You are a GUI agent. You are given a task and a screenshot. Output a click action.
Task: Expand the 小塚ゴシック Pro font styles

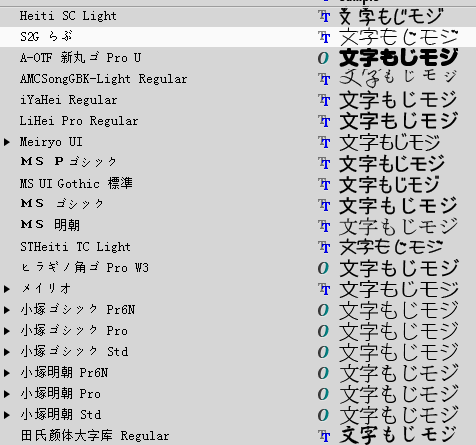(x=7, y=331)
